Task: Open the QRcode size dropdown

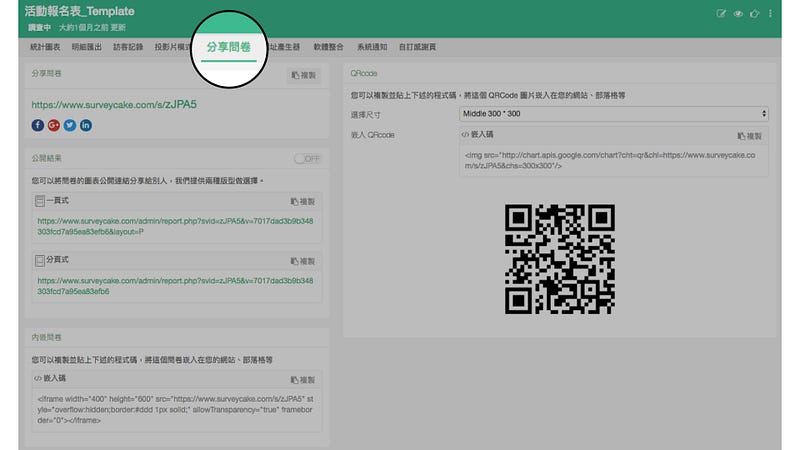Action: pos(613,114)
